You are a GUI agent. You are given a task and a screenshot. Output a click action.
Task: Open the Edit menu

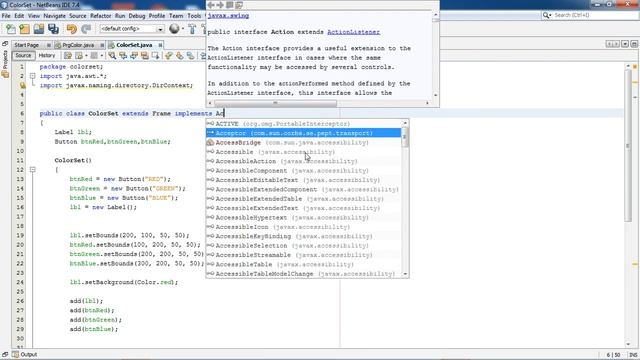click(19, 16)
